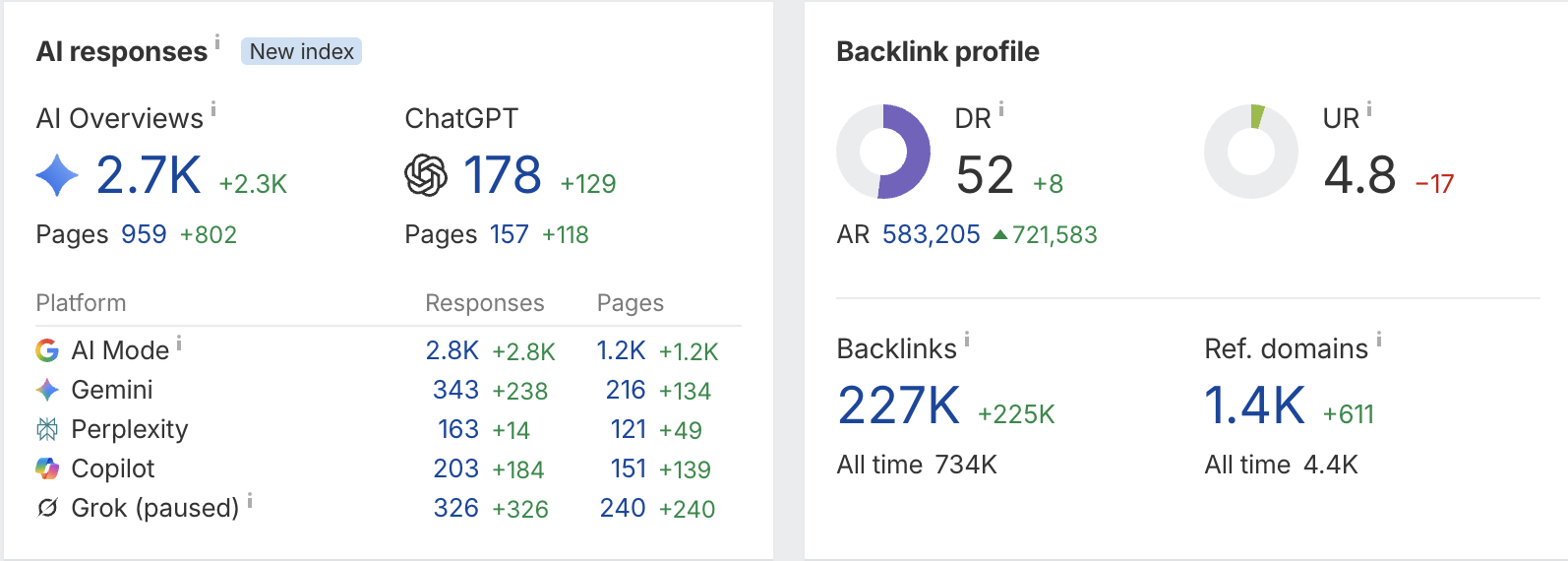Open info icon beside Grok (paused)

(x=250, y=500)
